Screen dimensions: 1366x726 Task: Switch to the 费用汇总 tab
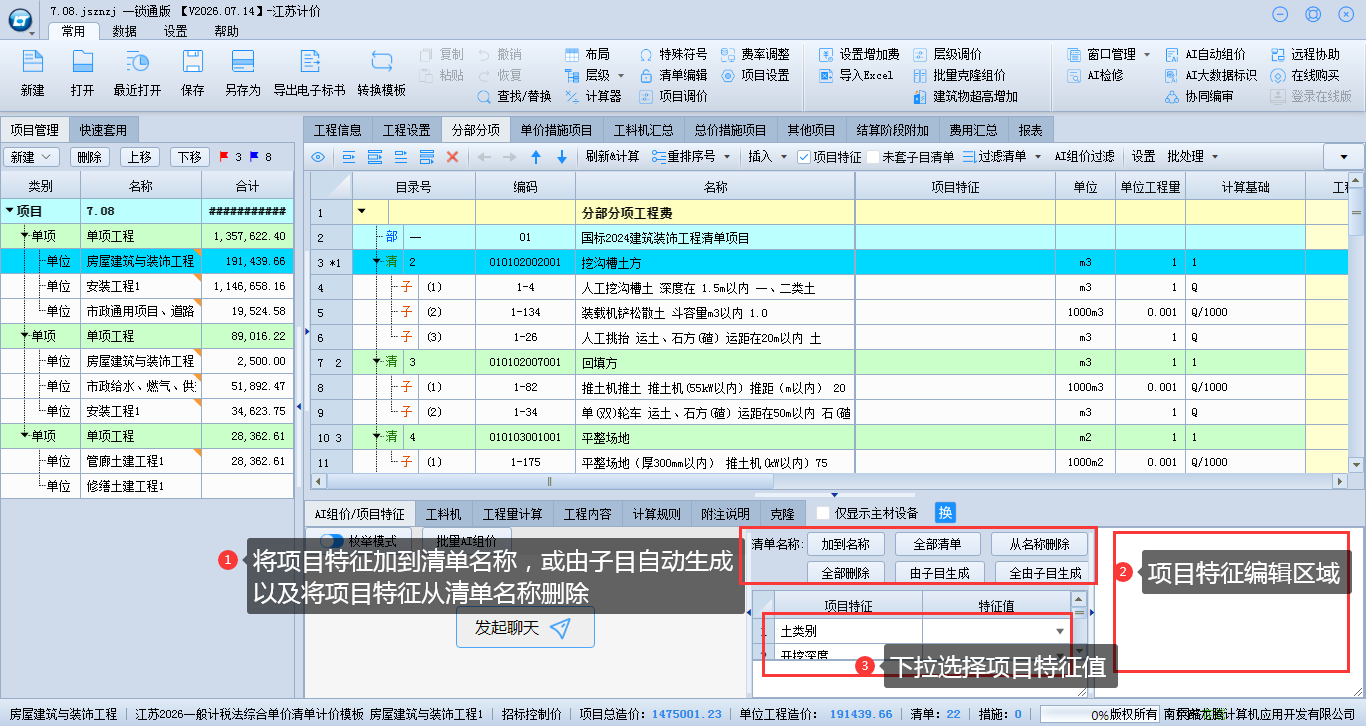(x=974, y=130)
